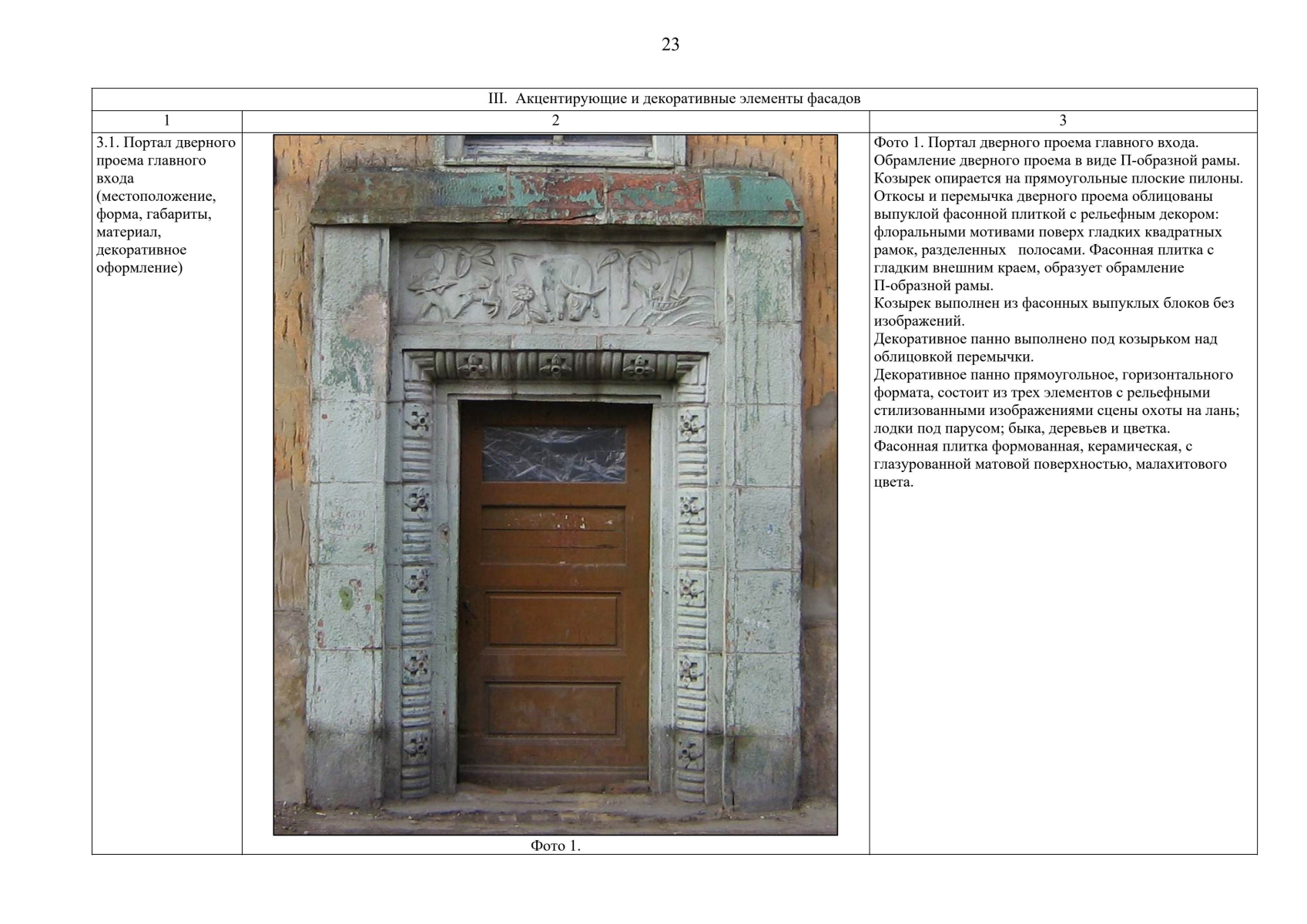Click line 'Козырек опирается на прямоугольные плоские пилоны.'
Viewport: 1307px width, 924px height.
(1058, 178)
